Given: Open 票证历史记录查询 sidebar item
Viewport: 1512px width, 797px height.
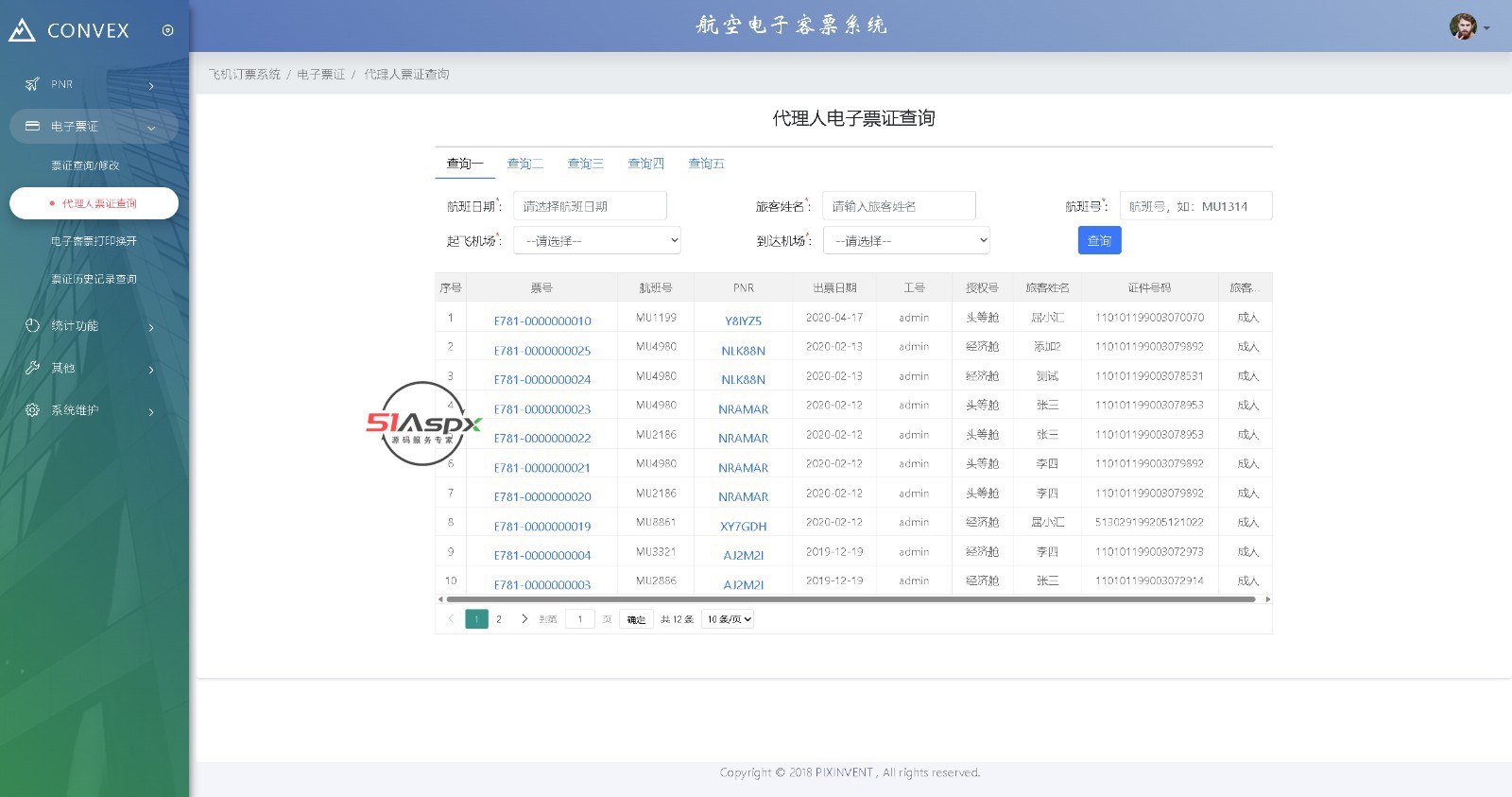Looking at the screenshot, I should pyautogui.click(x=94, y=279).
